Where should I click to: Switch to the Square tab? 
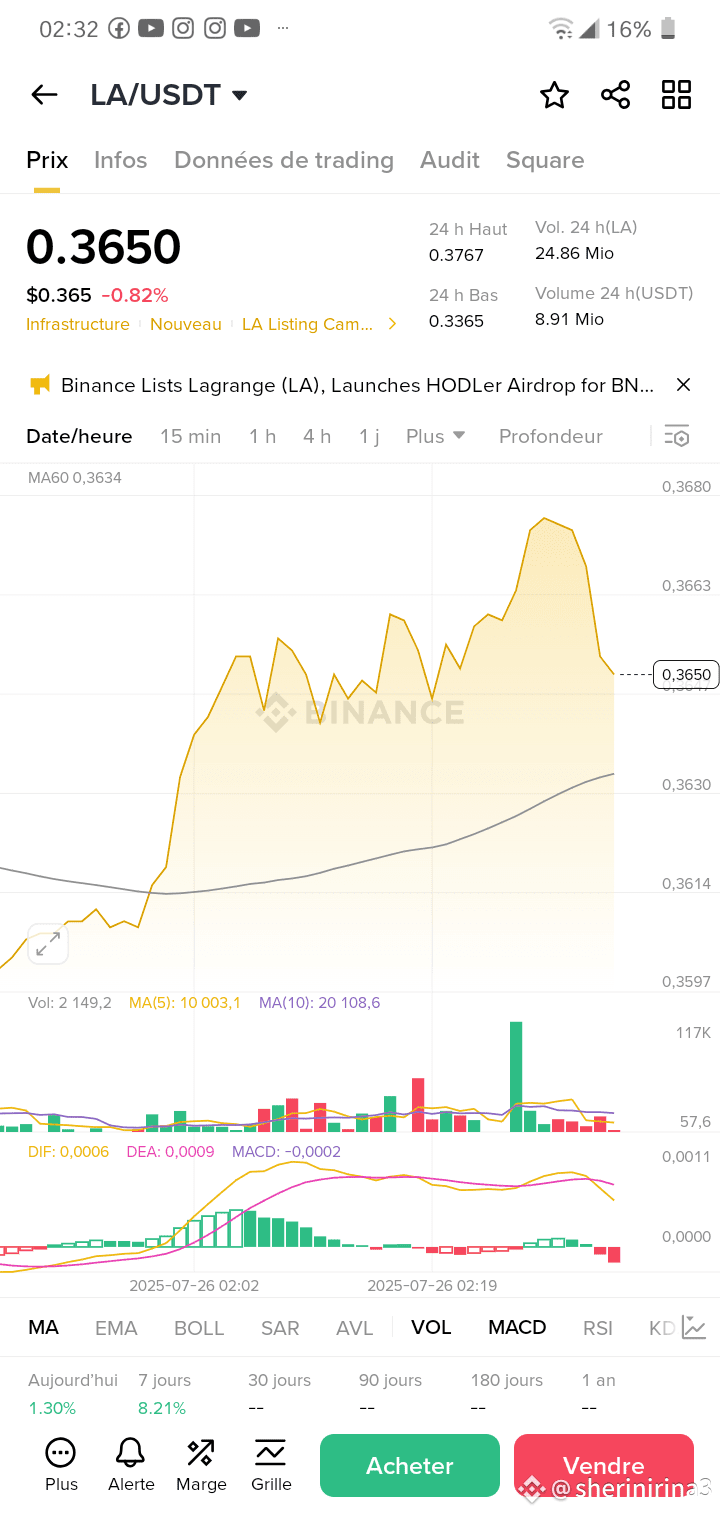[545, 160]
